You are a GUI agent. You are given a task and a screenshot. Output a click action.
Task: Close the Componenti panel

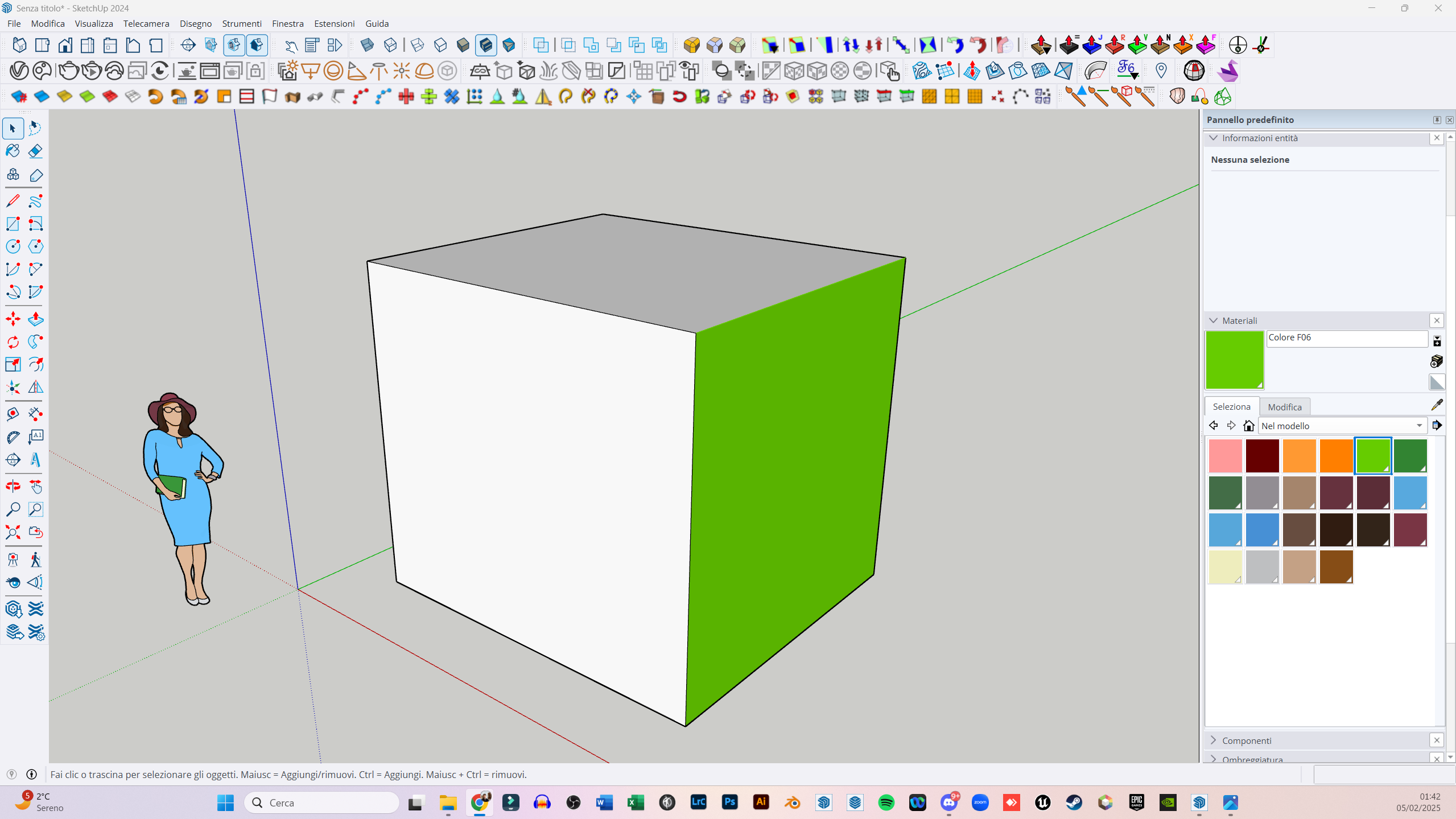[x=1437, y=740]
